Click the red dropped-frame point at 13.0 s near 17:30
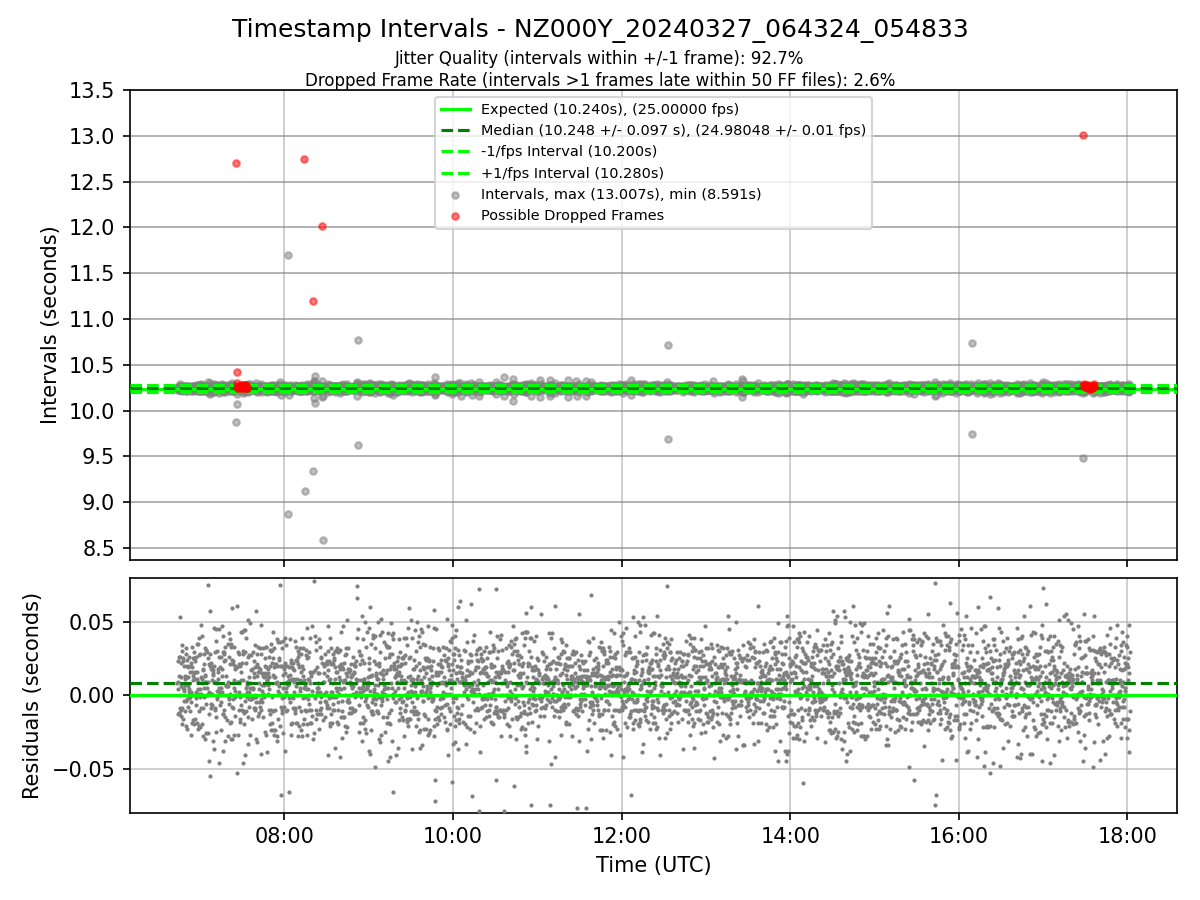1200x900 pixels. [x=1083, y=135]
